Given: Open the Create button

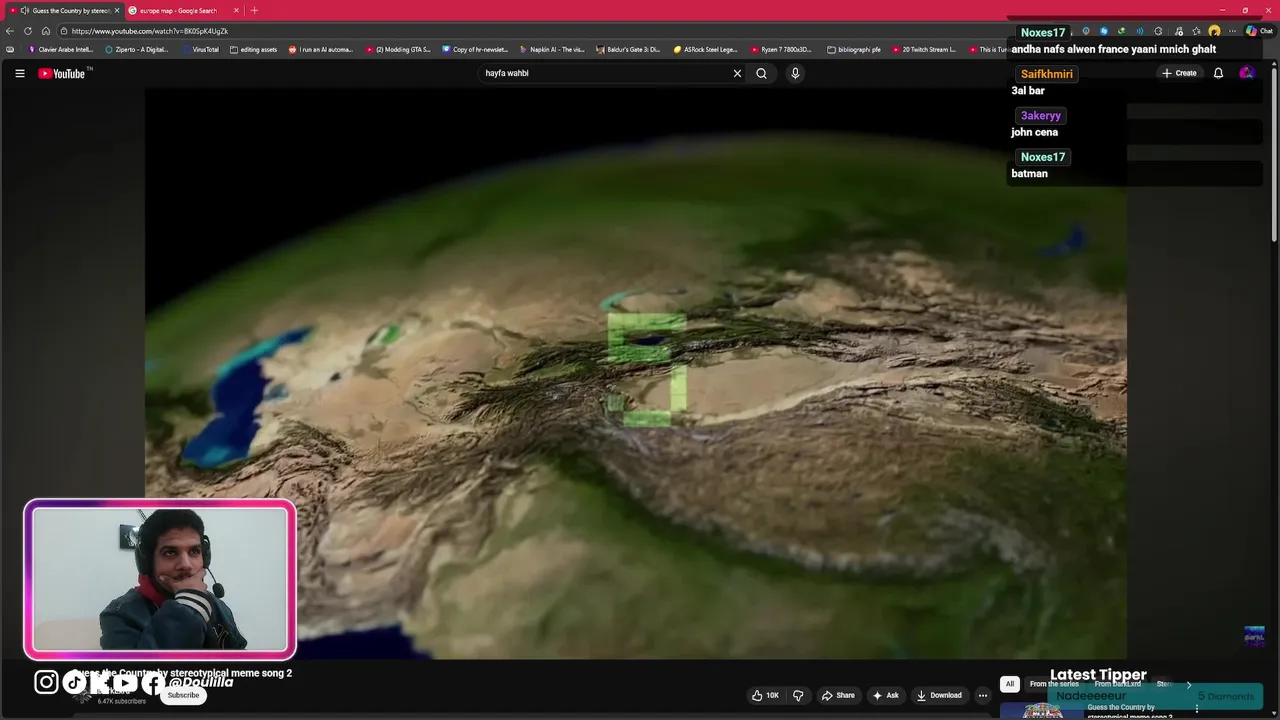Looking at the screenshot, I should click(1179, 73).
